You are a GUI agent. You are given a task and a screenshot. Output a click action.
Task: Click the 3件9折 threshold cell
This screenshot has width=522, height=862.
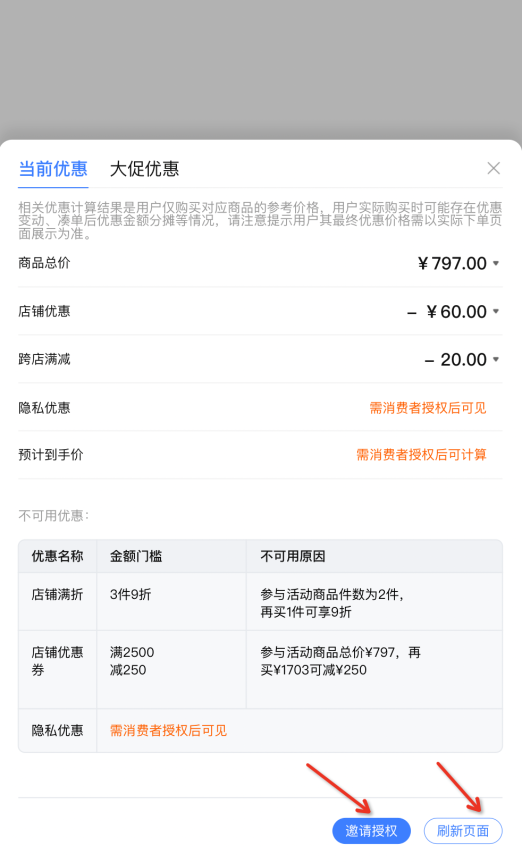[130, 594]
